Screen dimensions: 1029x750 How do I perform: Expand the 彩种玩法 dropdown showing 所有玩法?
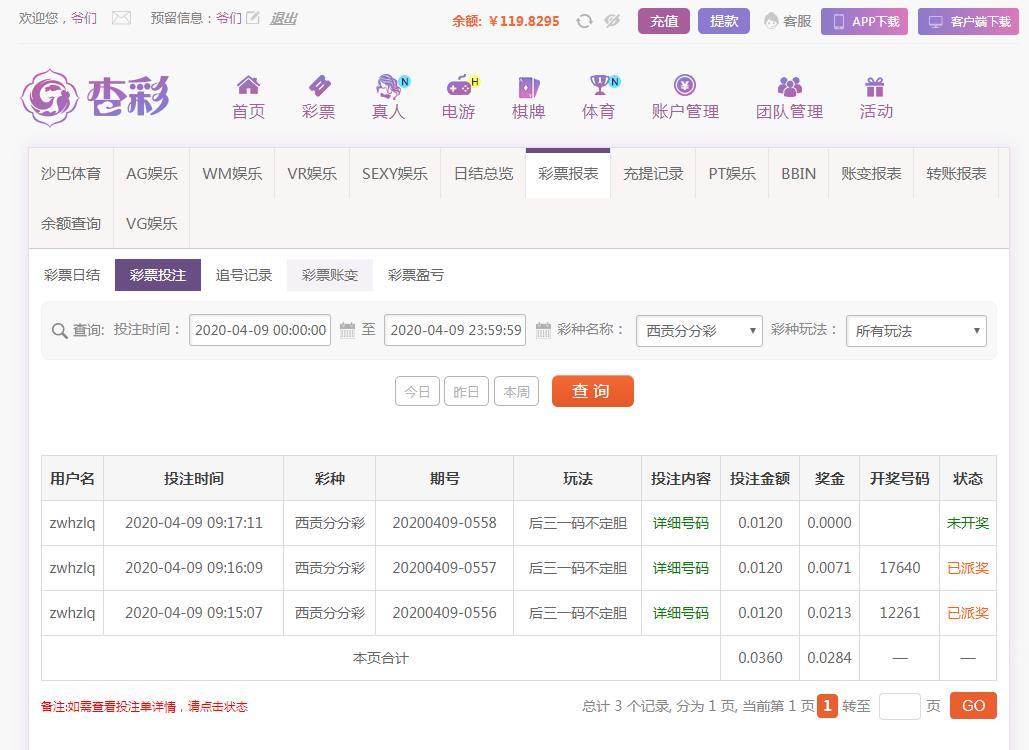(x=915, y=331)
